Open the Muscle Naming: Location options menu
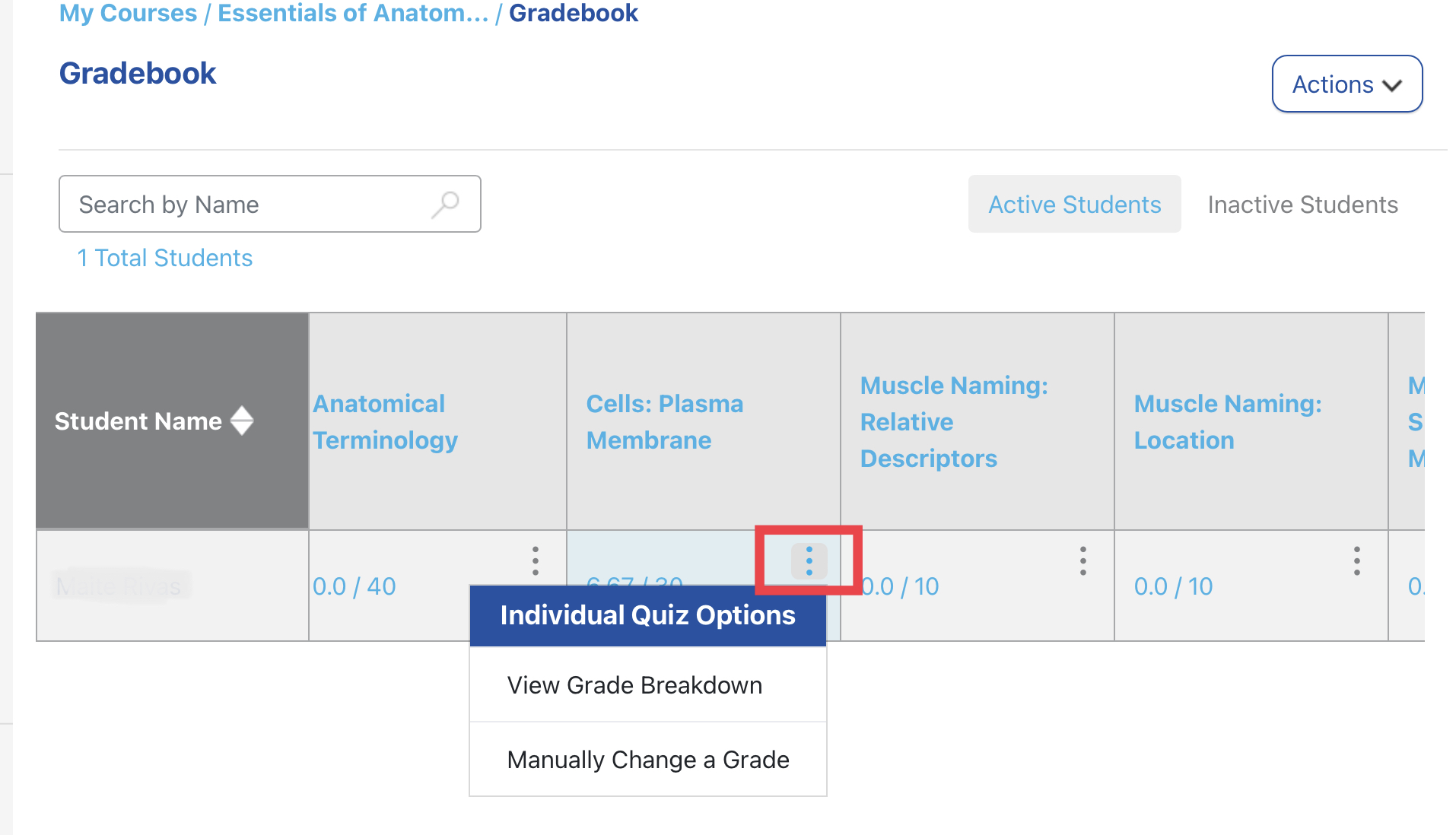 (1356, 561)
